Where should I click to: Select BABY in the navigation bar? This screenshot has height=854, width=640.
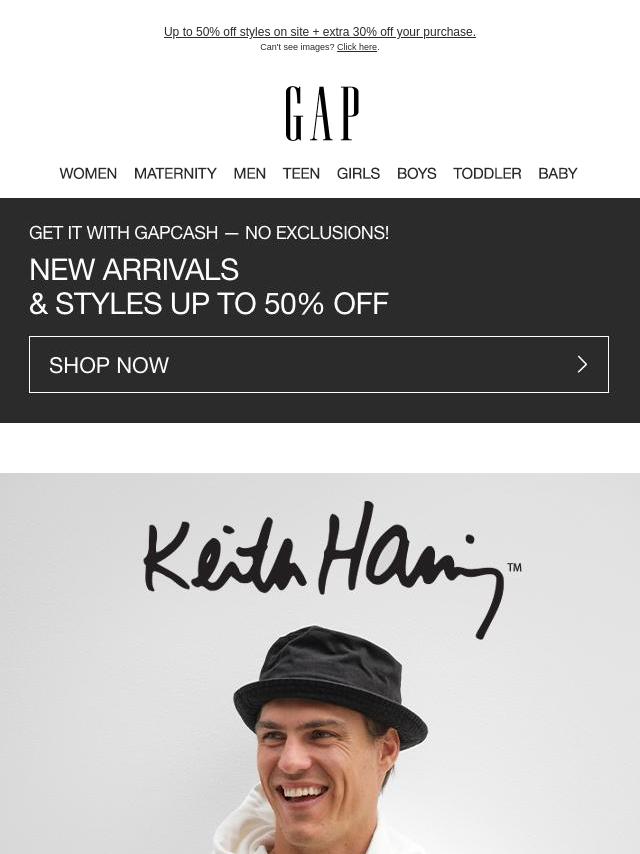tap(558, 173)
